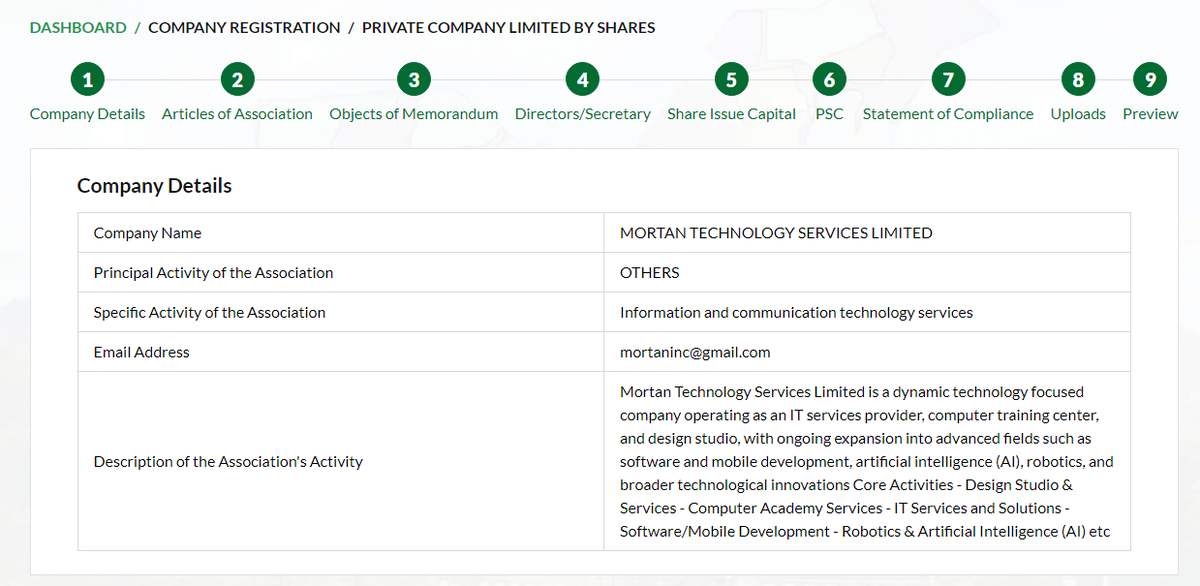Open step 7 numbered circle

point(948,79)
